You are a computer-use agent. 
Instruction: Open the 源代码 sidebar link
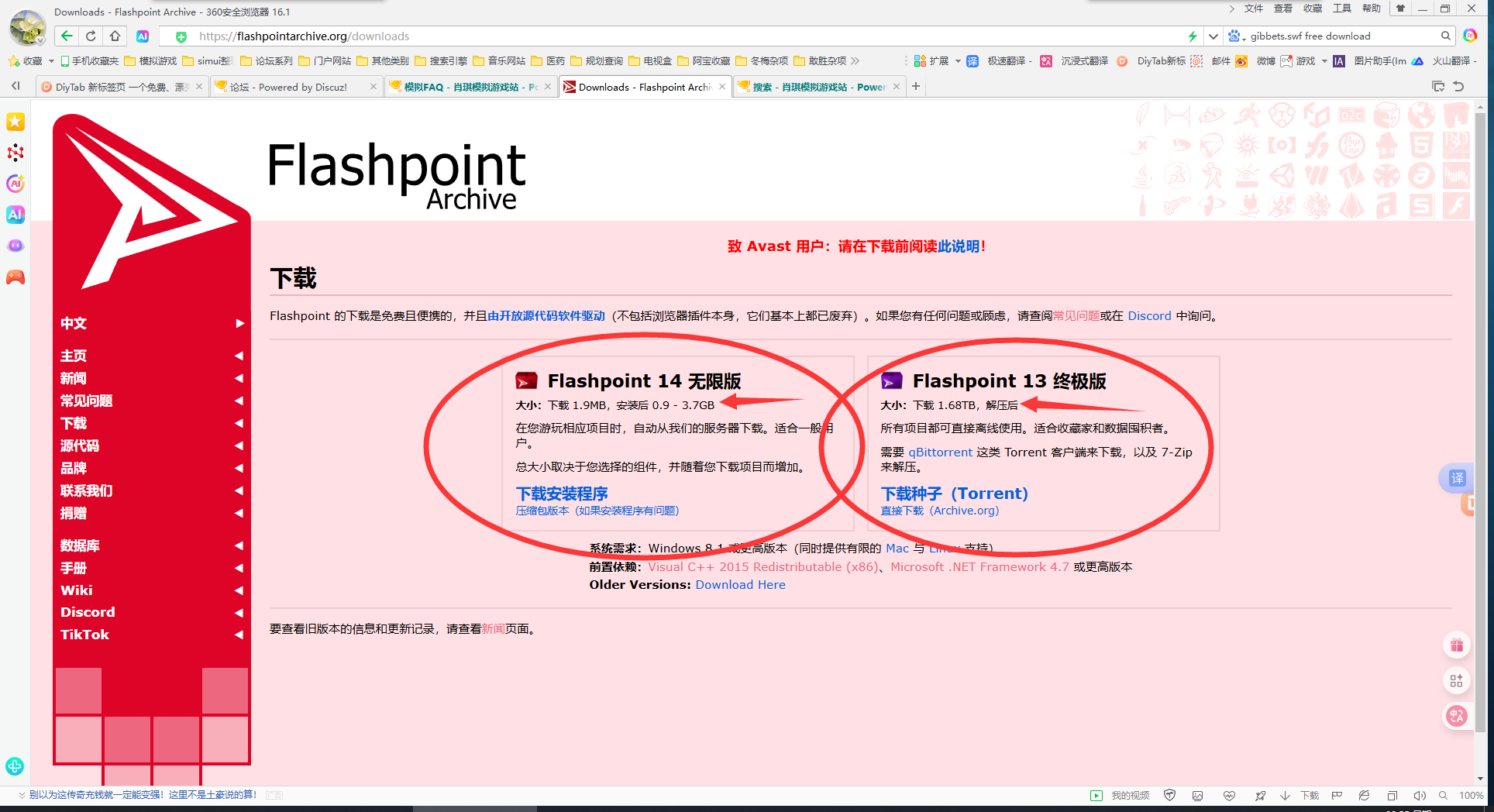click(x=80, y=446)
